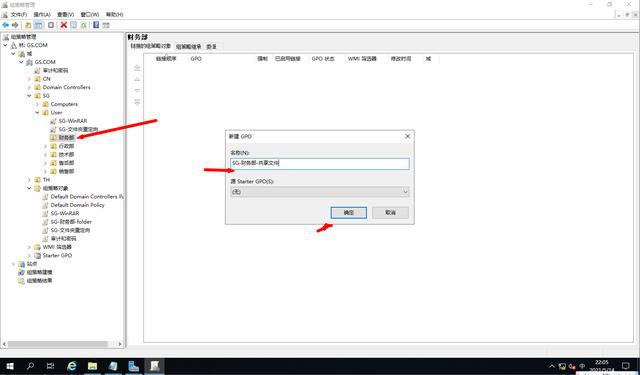Screen dimensions: 640x375
Task: Switch to the 组策略继承 tab
Action: [189, 47]
